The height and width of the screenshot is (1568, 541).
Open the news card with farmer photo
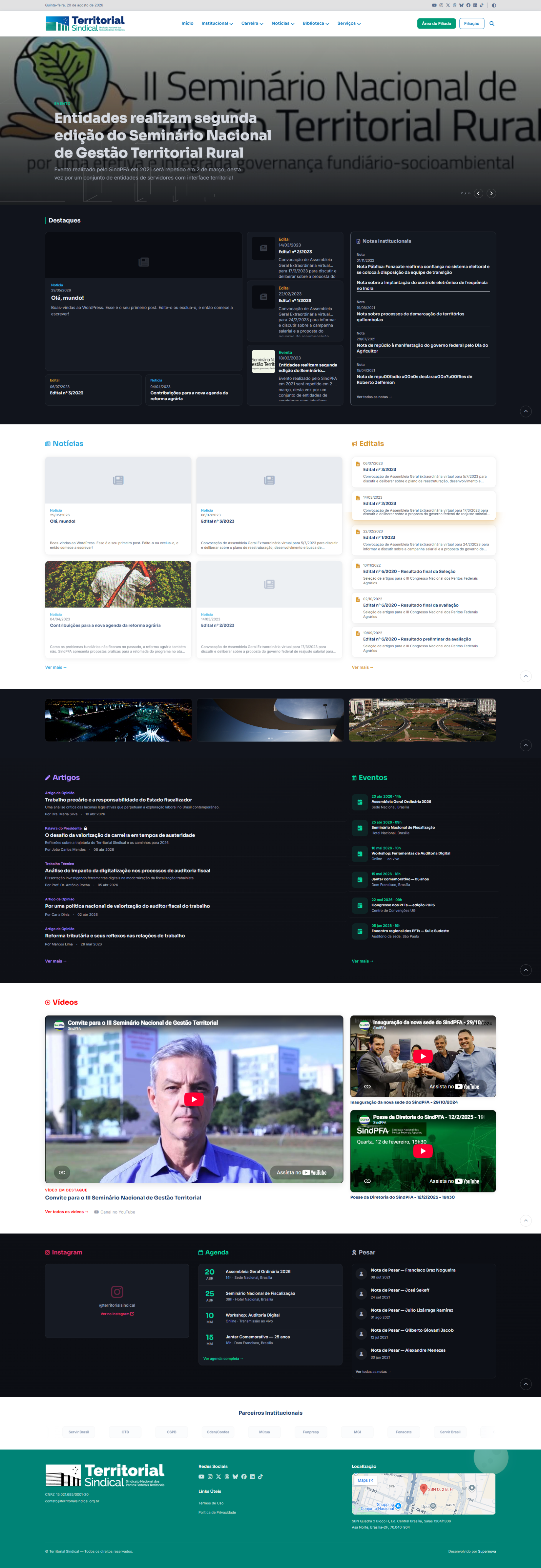(118, 609)
